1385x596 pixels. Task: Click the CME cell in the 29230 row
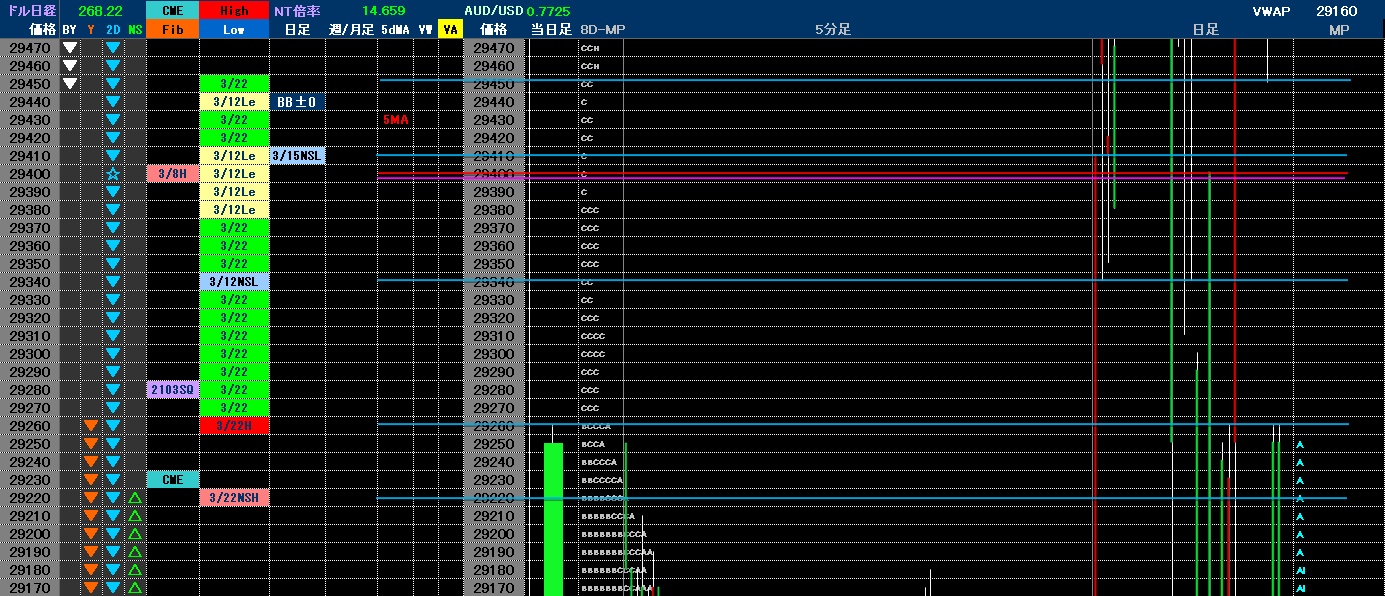point(172,479)
